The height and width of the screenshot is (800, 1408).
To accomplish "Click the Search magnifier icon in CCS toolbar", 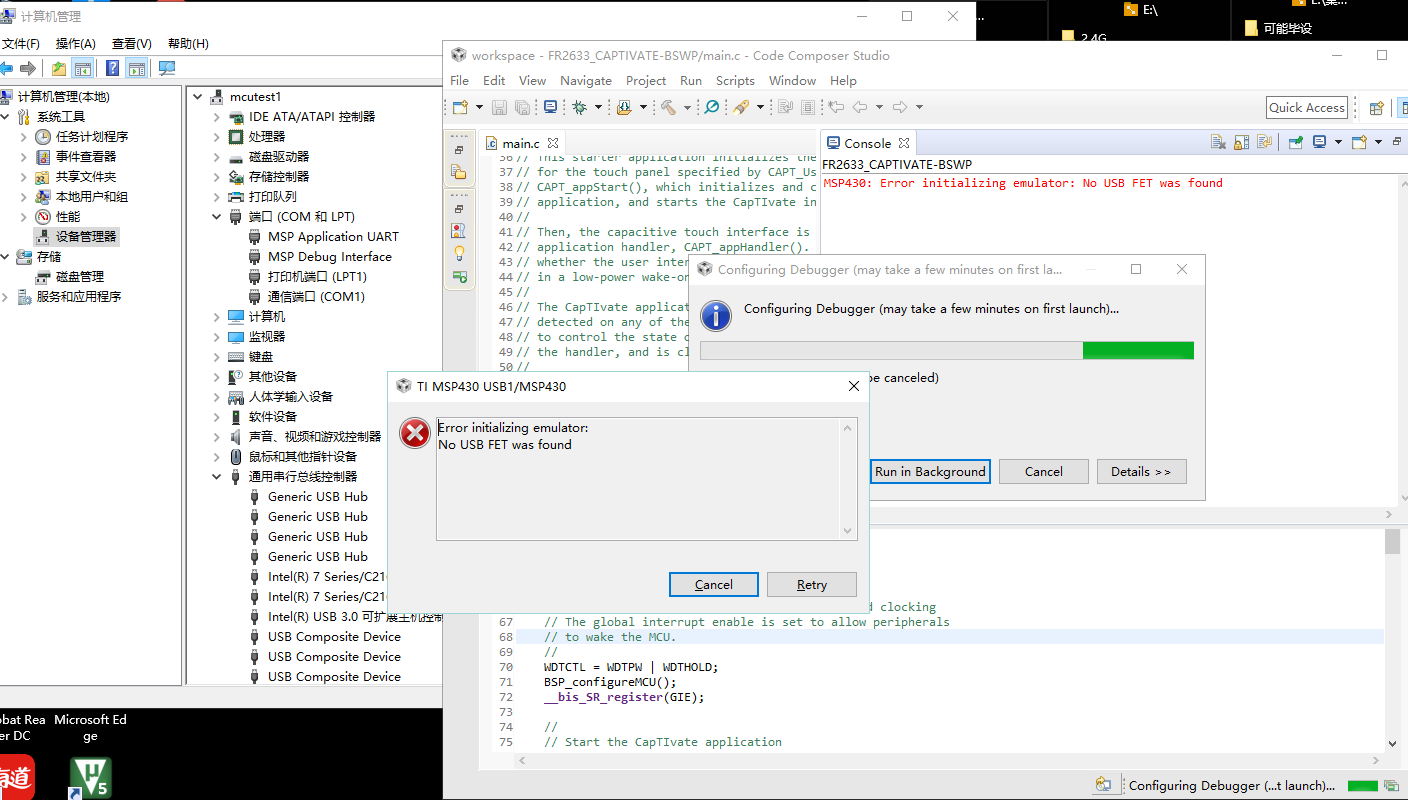I will (x=711, y=107).
